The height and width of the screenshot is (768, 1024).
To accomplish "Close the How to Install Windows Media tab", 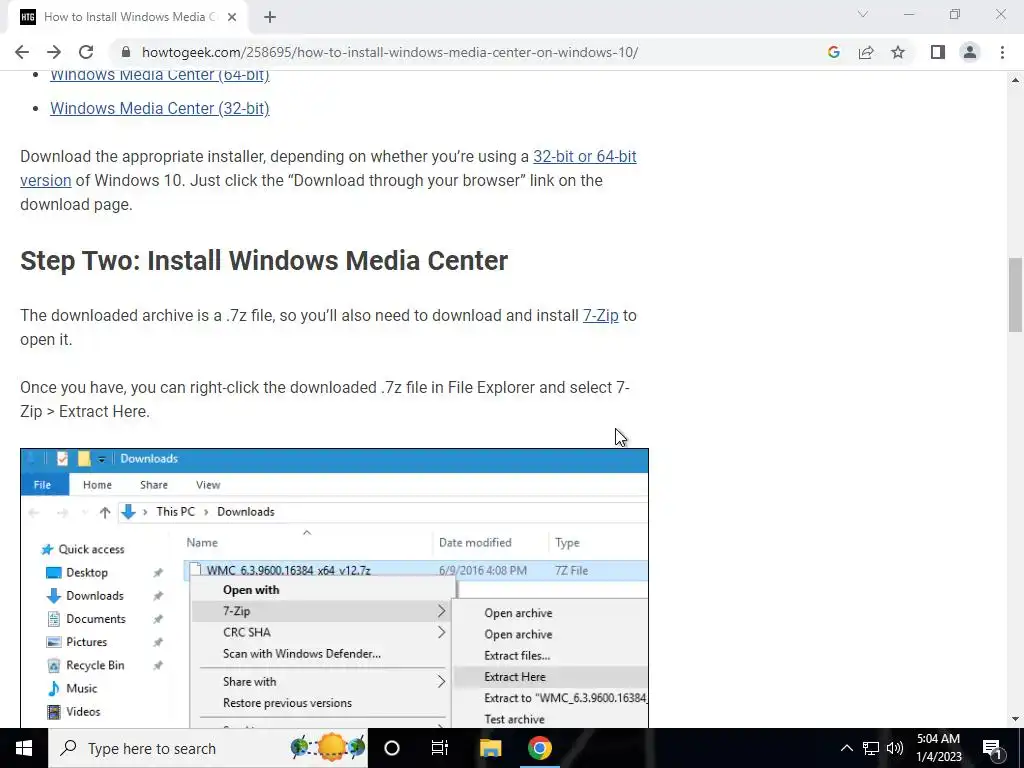I will point(232,17).
